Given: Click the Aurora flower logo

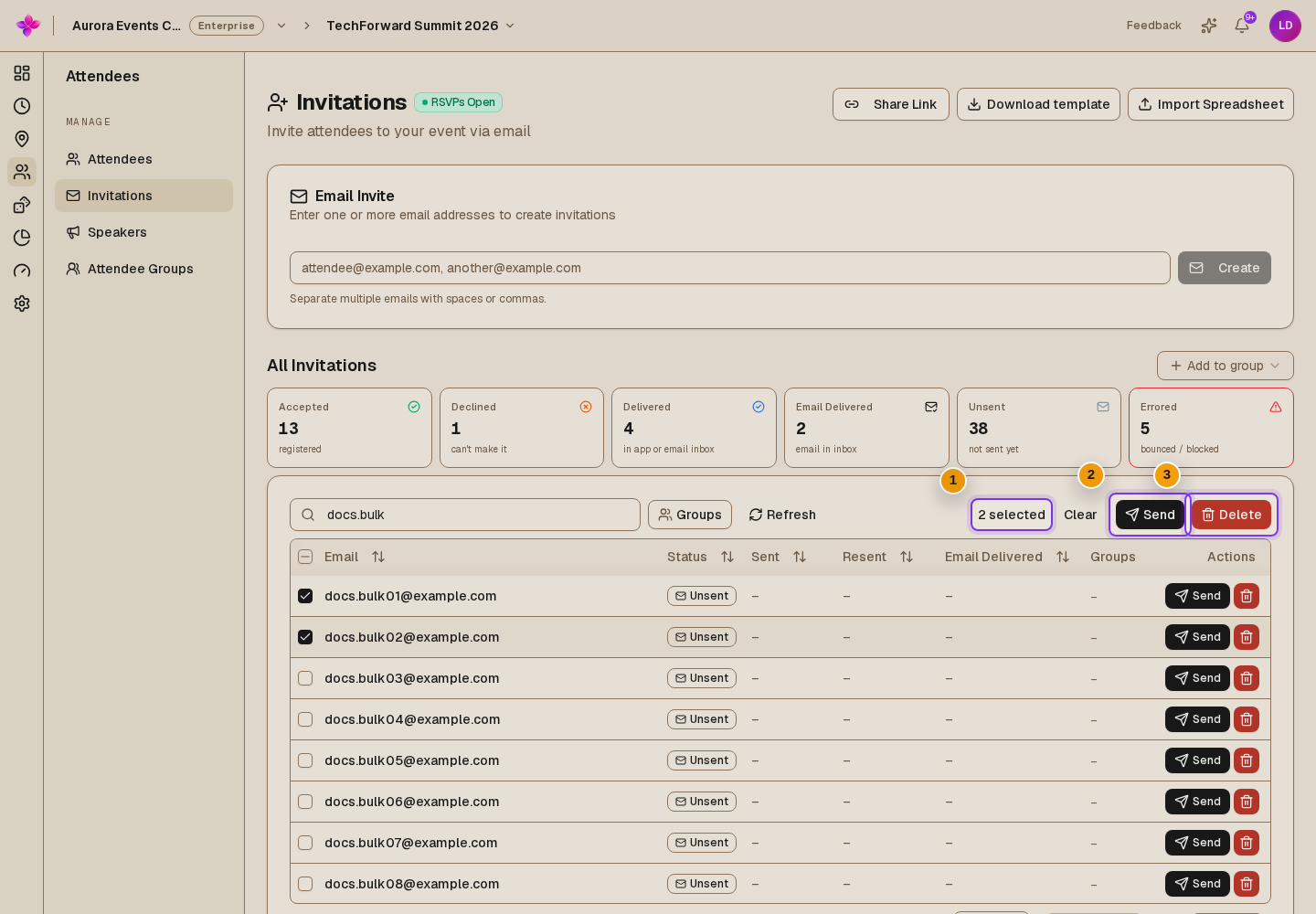Looking at the screenshot, I should pyautogui.click(x=28, y=26).
